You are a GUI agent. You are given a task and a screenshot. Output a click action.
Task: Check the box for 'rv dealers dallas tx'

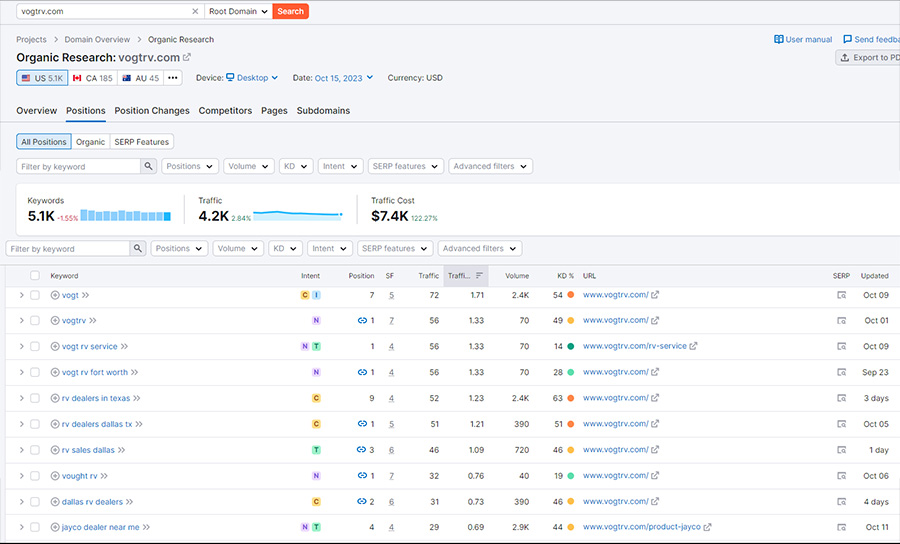click(x=35, y=424)
